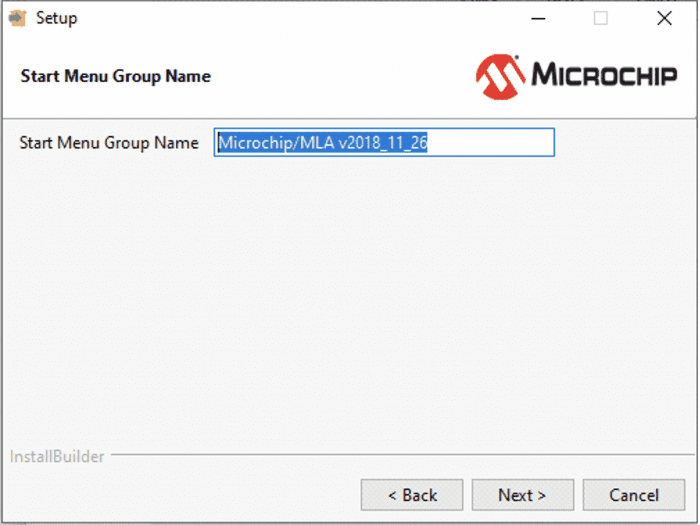700x525 pixels.
Task: Click the red Microchip logo emblem
Action: [499, 77]
